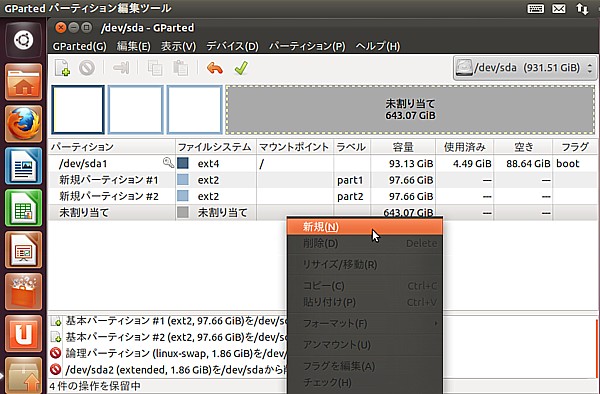Choose 新規(N) in the context menu
This screenshot has width=600, height=394.
(365, 227)
